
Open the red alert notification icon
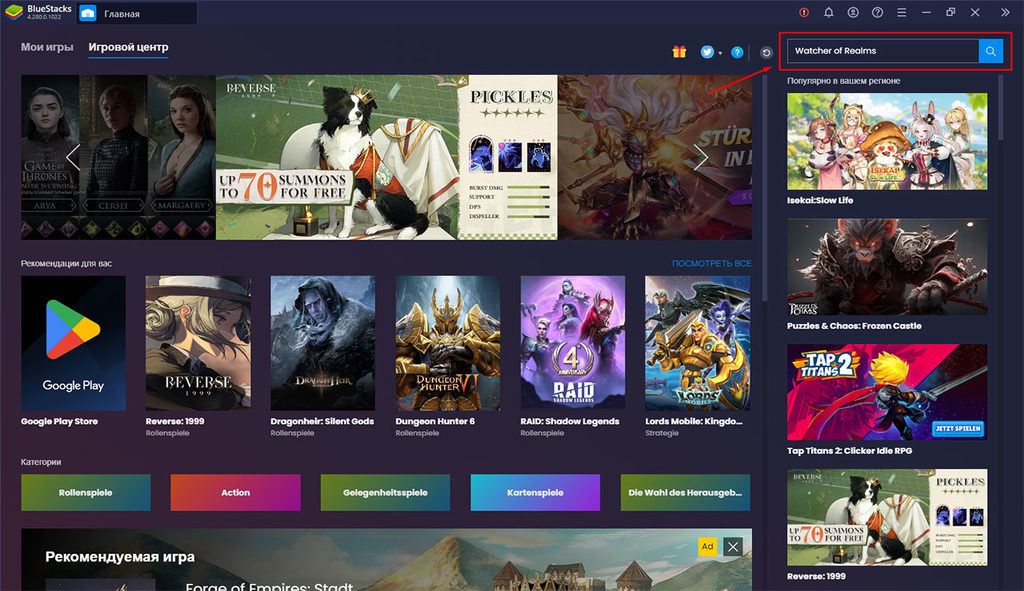[804, 12]
